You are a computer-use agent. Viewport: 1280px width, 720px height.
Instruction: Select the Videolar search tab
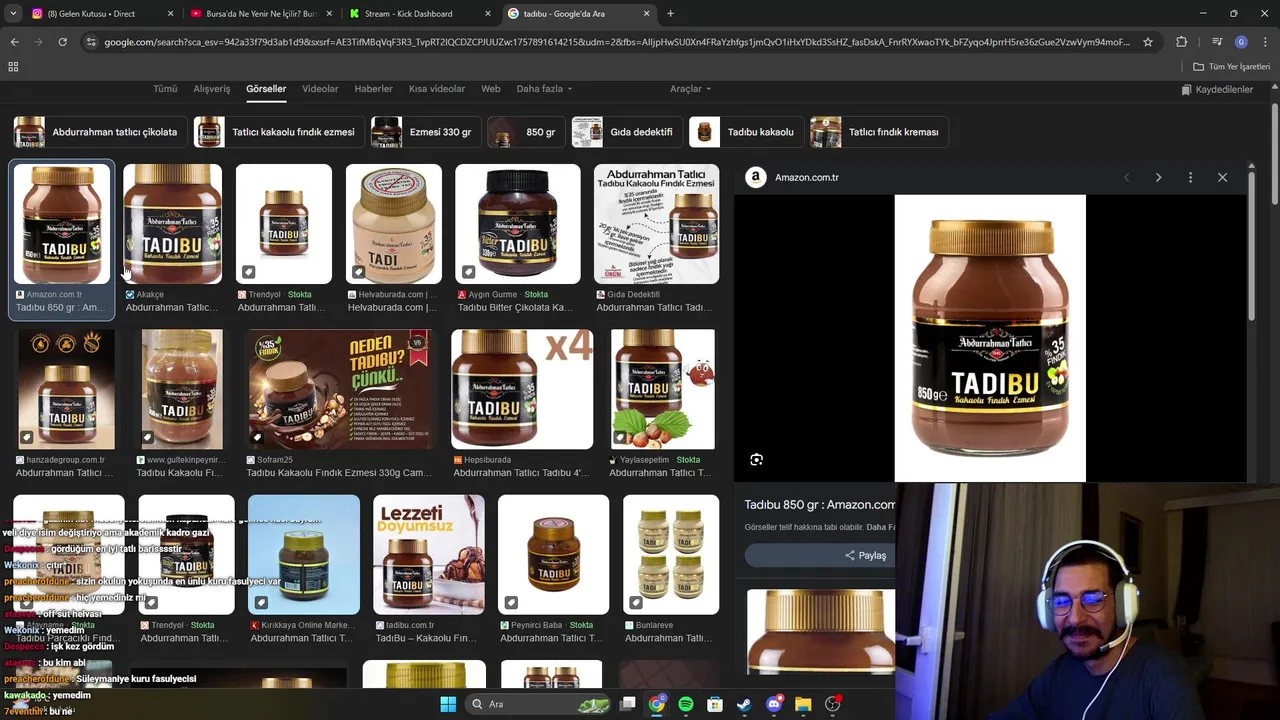point(320,89)
